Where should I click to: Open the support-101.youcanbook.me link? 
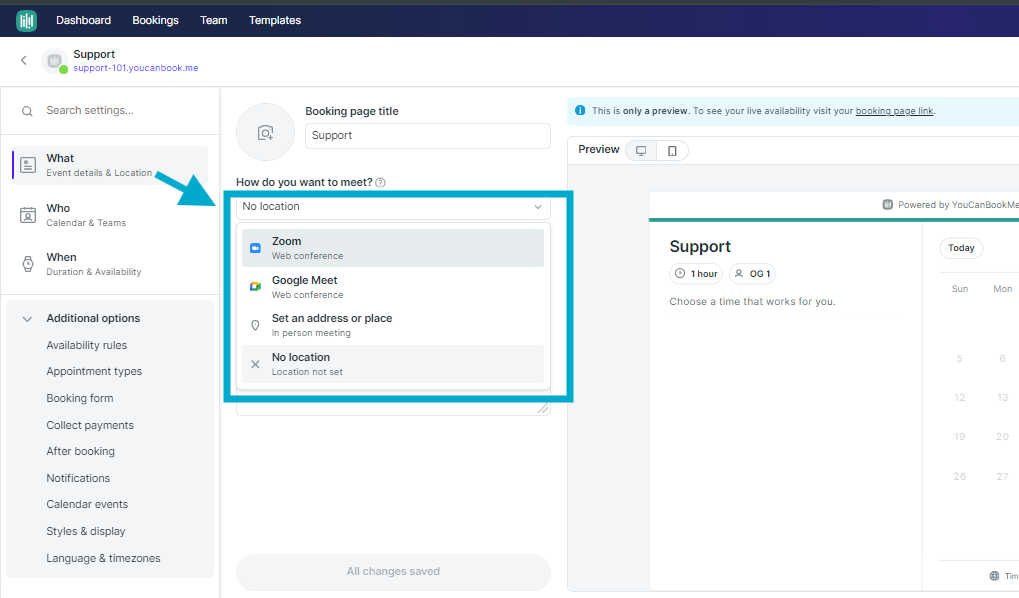pos(136,68)
